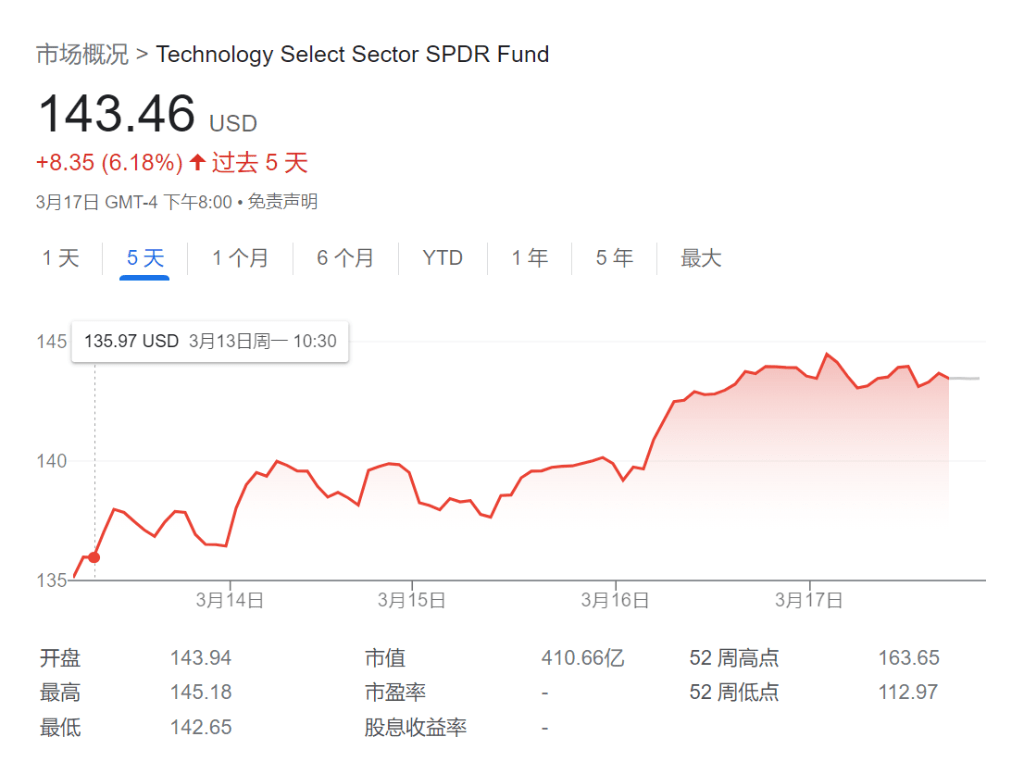Image resolution: width=1024 pixels, height=761 pixels.
Task: Select the 6个月 chart view
Action: 344,258
